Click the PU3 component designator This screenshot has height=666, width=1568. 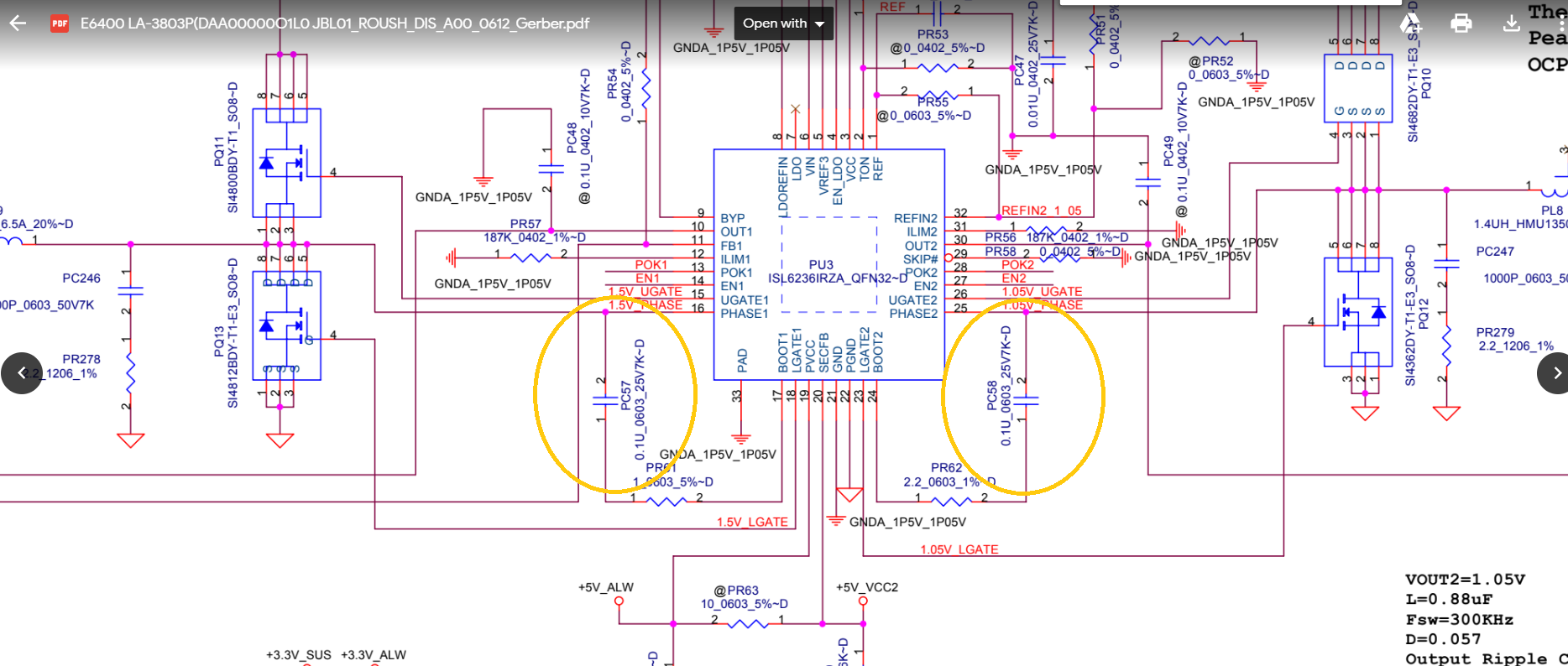[821, 265]
